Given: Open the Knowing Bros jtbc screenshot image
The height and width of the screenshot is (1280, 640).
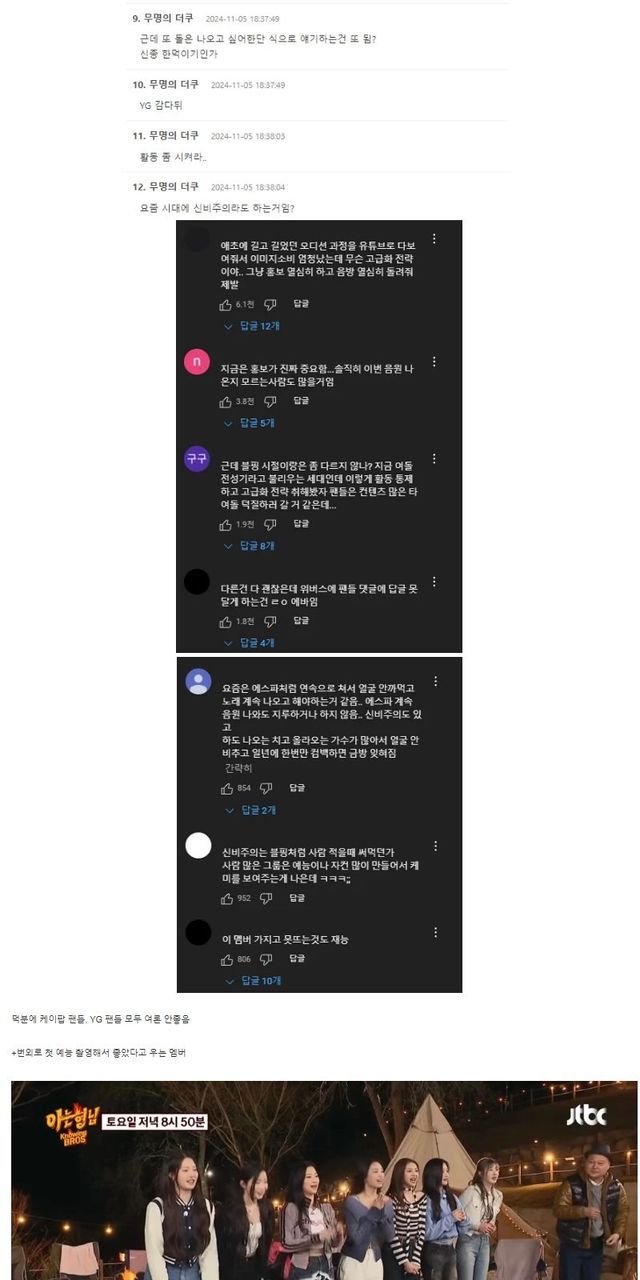Looking at the screenshot, I should click(x=324, y=1180).
